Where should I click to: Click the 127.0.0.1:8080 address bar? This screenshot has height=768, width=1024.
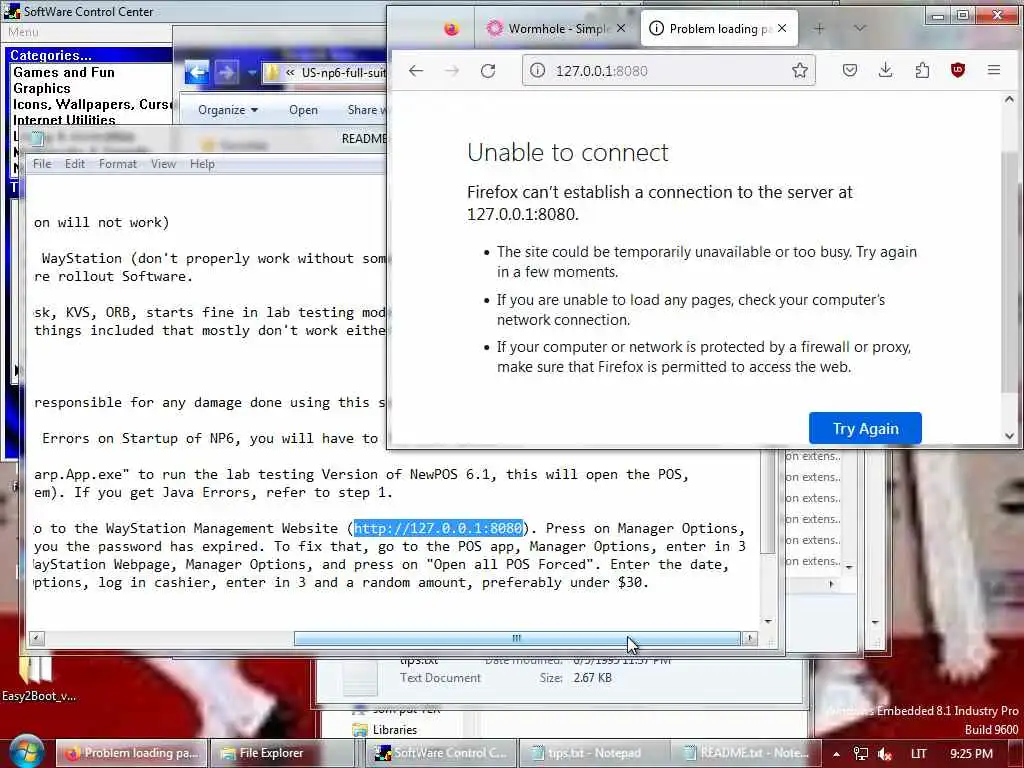click(x=667, y=71)
